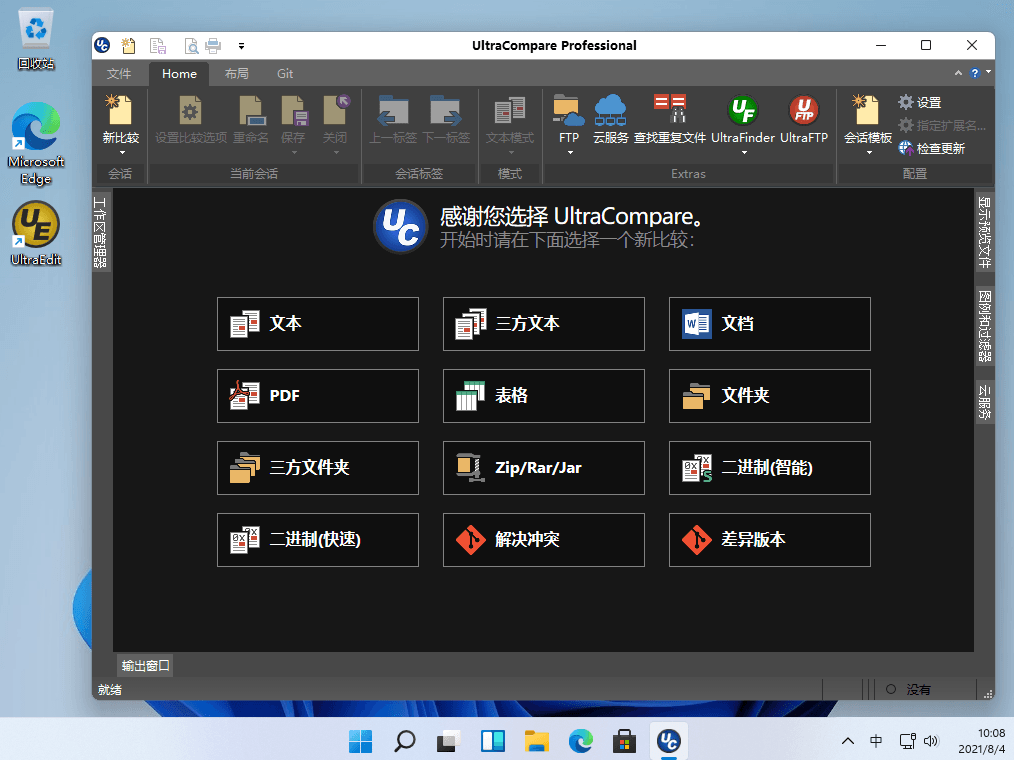
Task: Click 设置比较选项 in the ribbon
Action: [191, 120]
